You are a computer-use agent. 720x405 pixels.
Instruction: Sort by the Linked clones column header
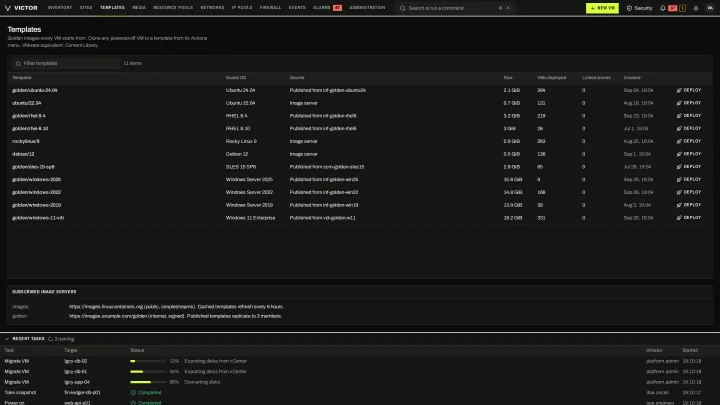pyautogui.click(x=596, y=78)
